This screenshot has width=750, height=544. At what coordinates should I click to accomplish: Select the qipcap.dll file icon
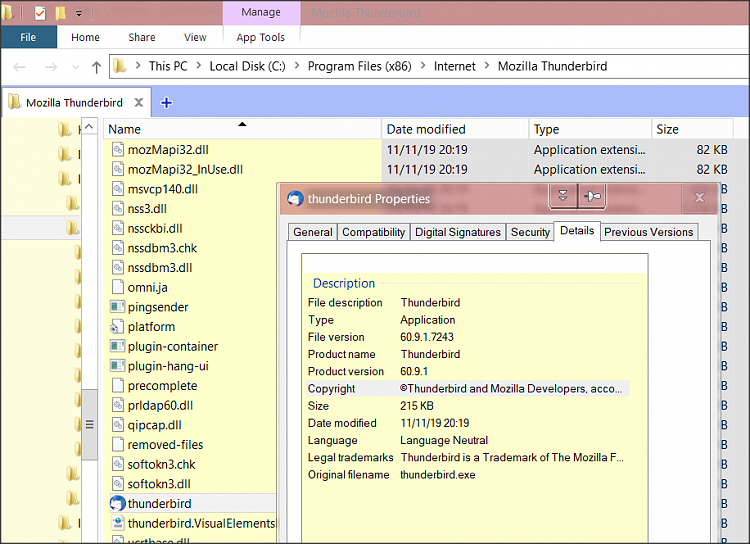pos(118,424)
